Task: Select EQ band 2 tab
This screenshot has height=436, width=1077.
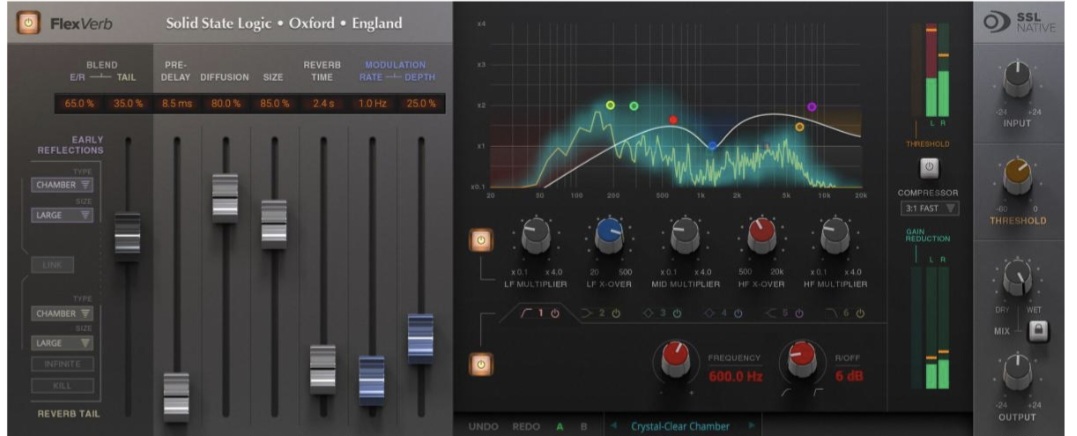Action: click(602, 313)
